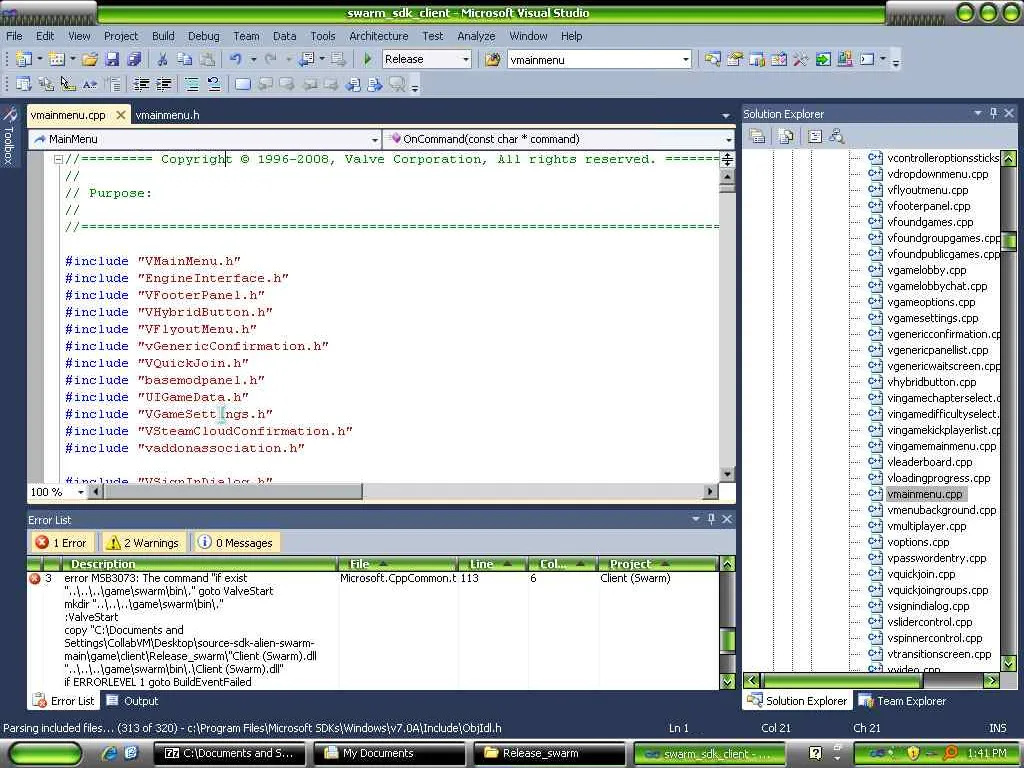The width and height of the screenshot is (1024, 768).
Task: Start debugging with the green play icon
Action: [368, 59]
